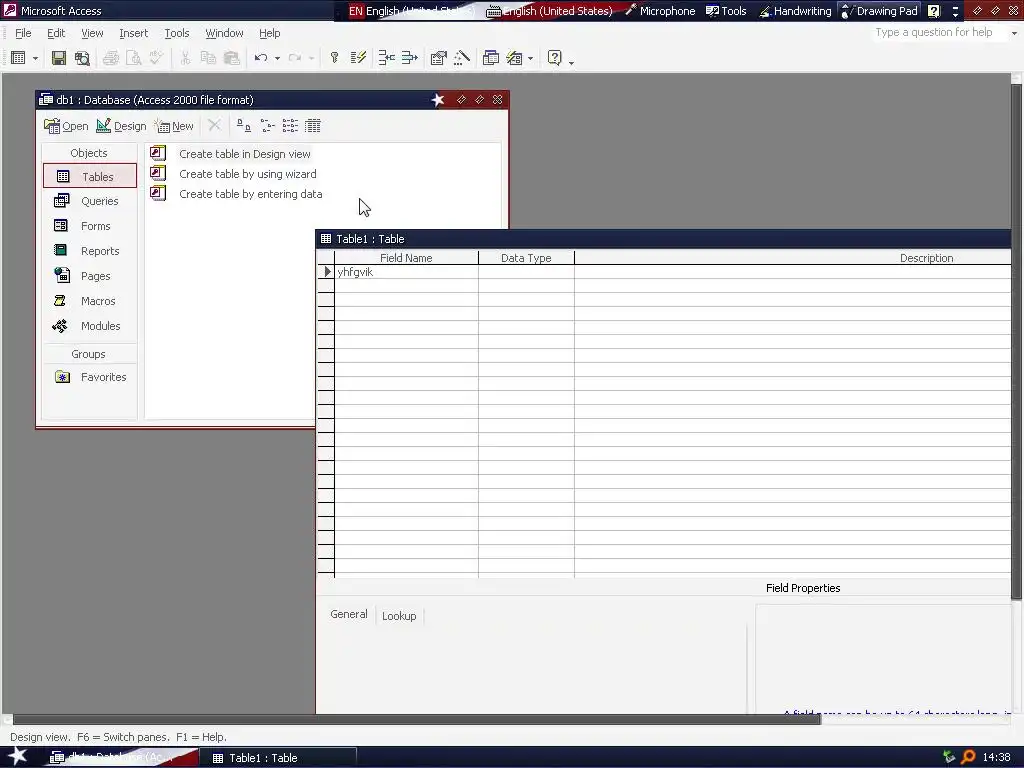The height and width of the screenshot is (768, 1024).
Task: Expand the Undo history dropdown arrow
Action: [x=278, y=58]
